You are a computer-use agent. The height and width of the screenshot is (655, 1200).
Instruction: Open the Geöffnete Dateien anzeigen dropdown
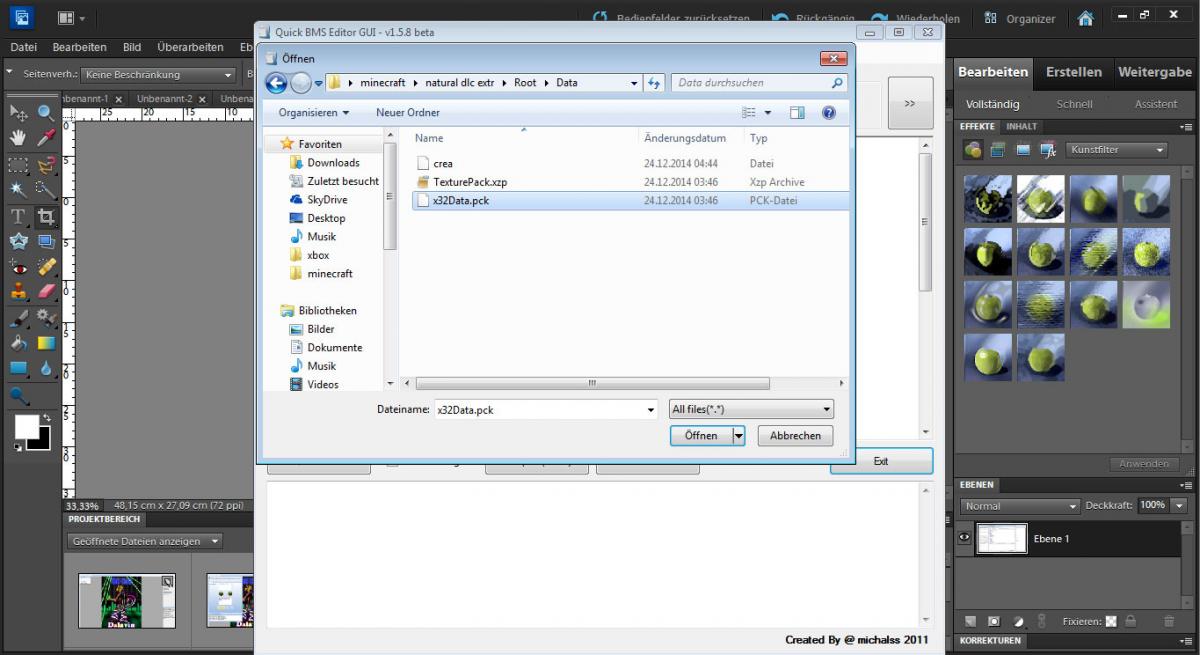click(146, 541)
